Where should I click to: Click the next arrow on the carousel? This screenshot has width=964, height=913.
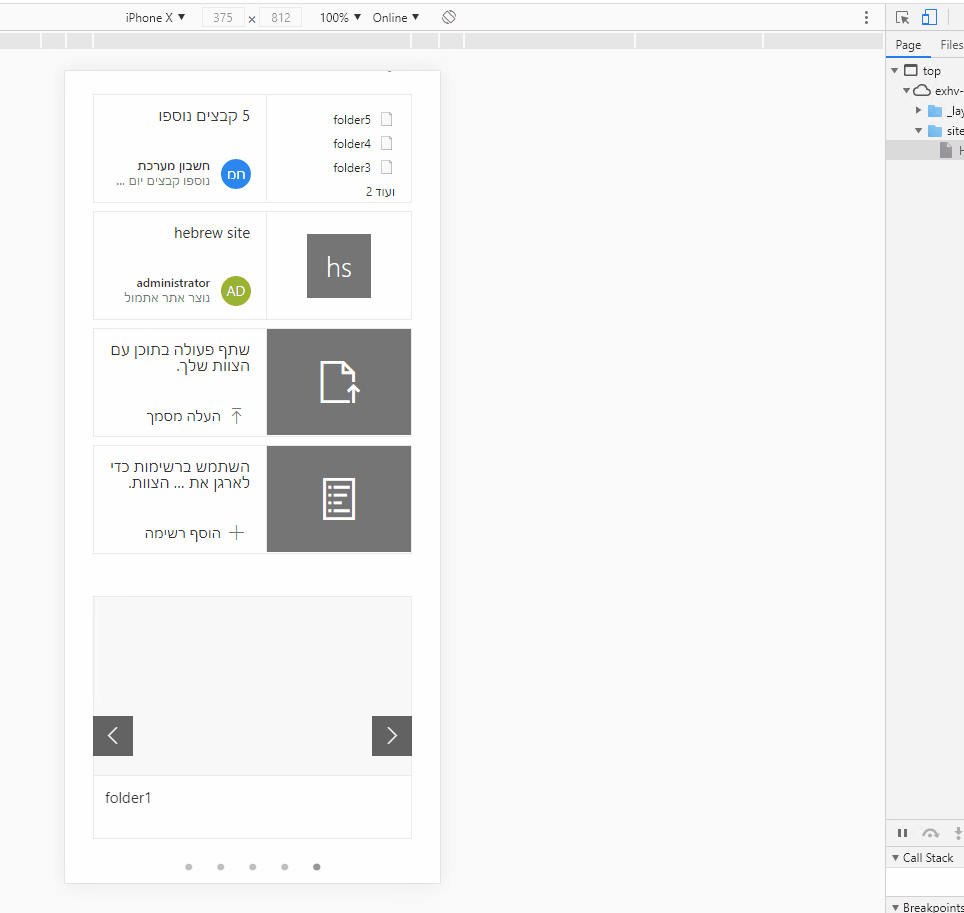point(391,735)
